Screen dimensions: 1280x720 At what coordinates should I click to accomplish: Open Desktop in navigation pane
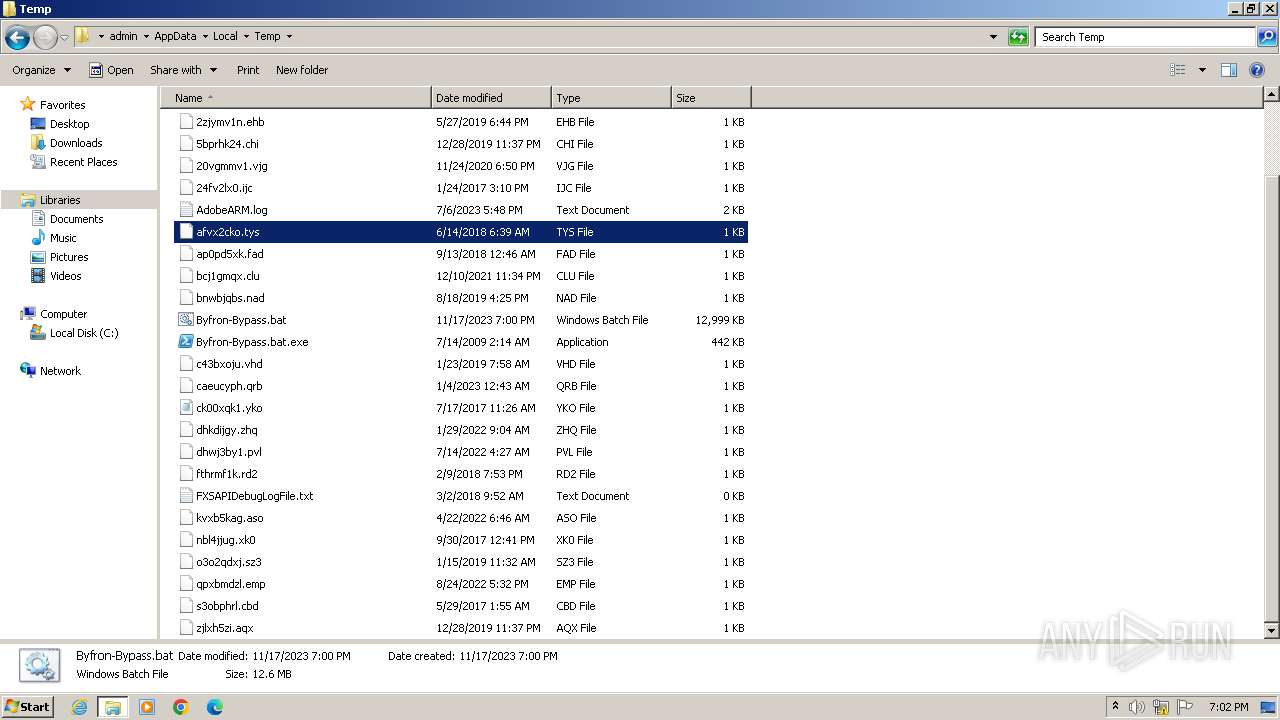(69, 124)
